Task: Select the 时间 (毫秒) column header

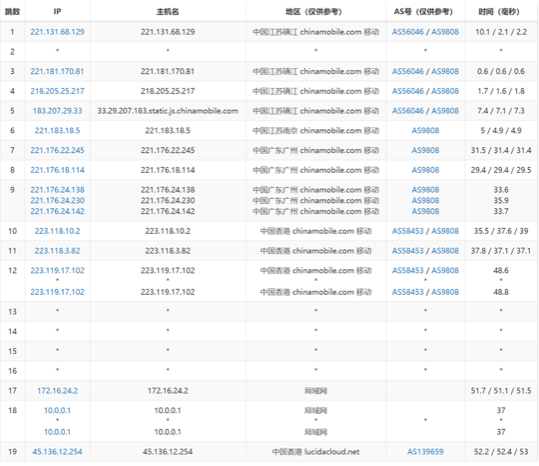Action: click(499, 12)
